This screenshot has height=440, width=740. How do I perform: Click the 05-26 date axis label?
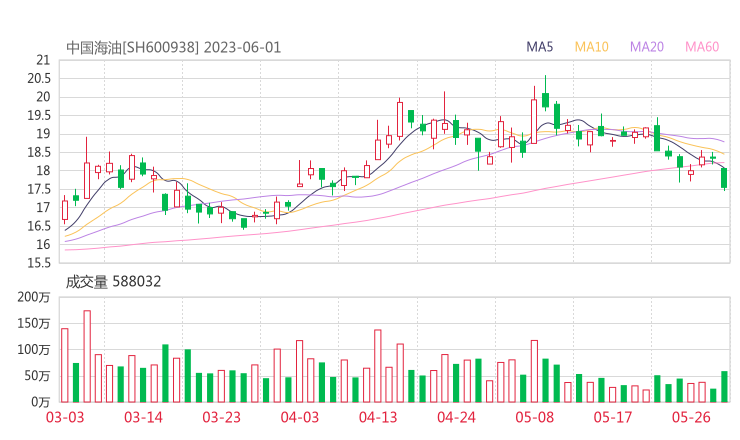pos(691,417)
